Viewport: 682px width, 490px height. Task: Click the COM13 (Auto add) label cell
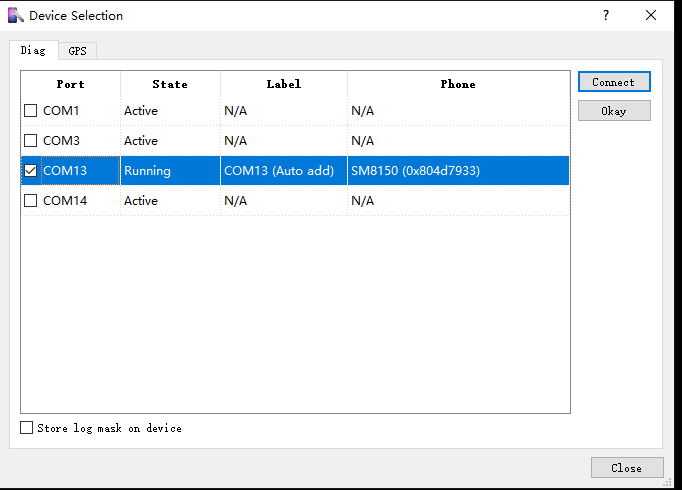click(279, 171)
